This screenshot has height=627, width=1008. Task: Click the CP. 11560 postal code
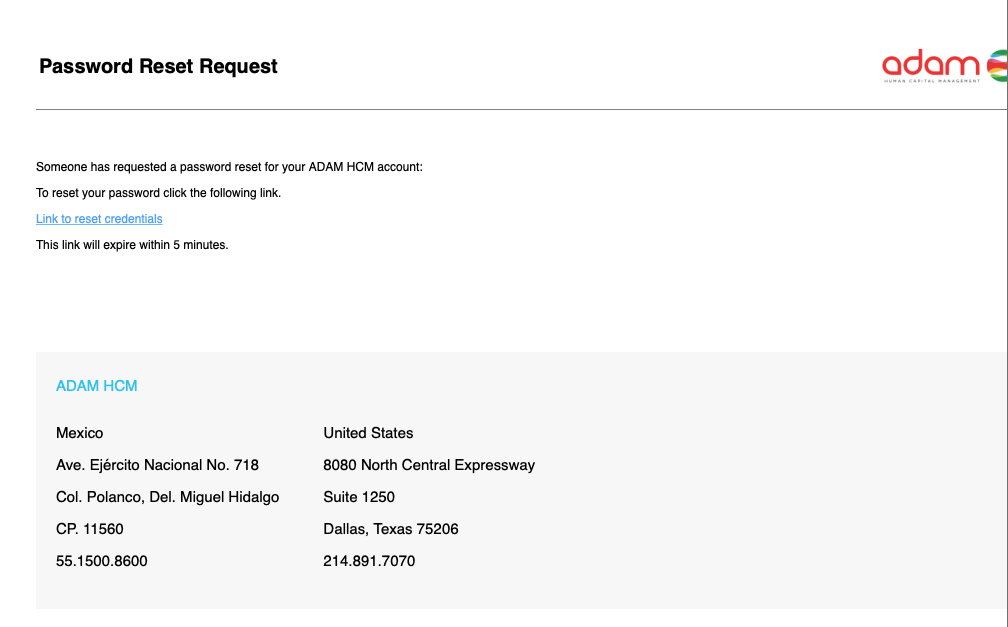[90, 529]
